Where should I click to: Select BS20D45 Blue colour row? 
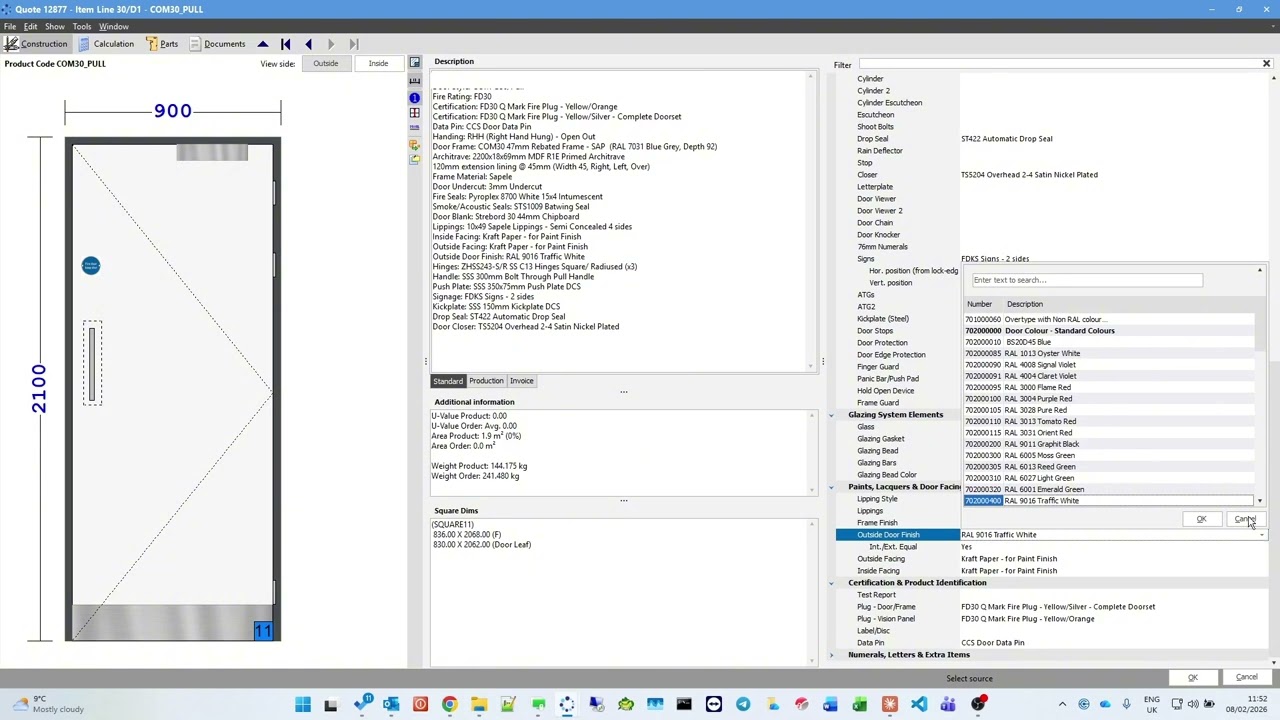(1108, 342)
